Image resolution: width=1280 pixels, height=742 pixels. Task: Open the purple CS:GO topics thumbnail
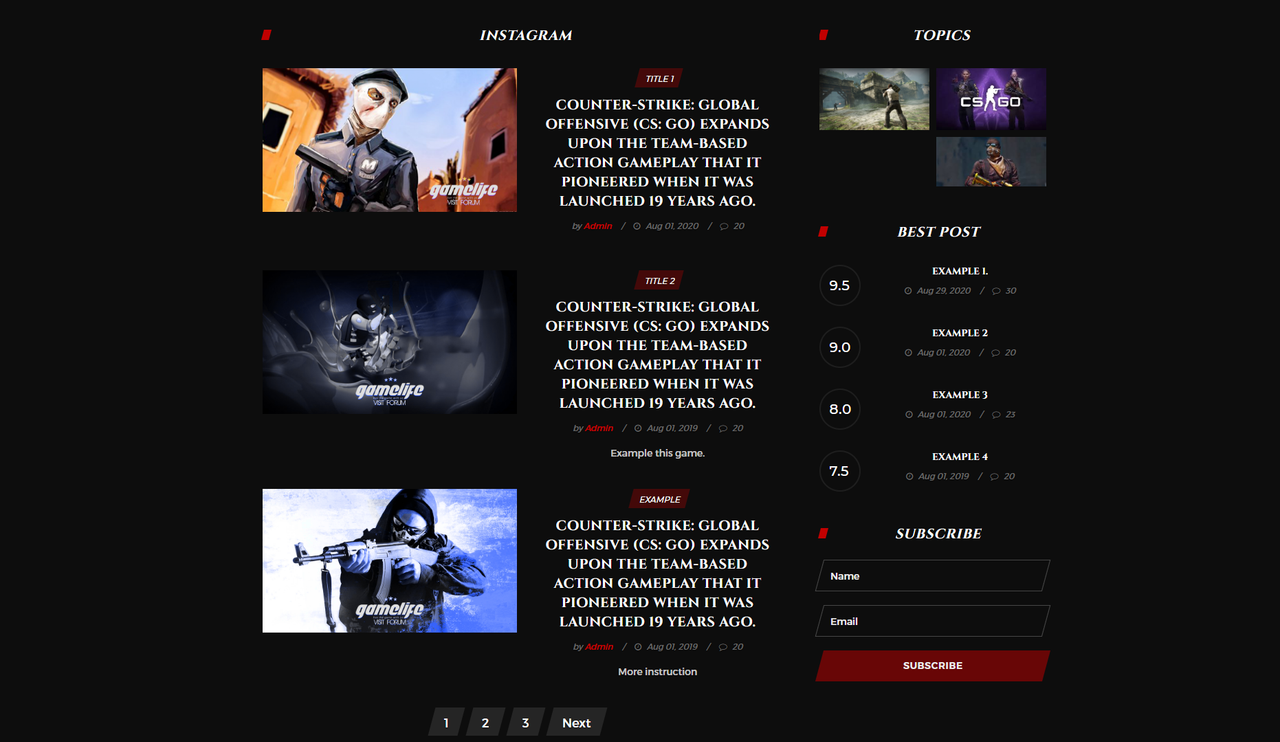(991, 99)
